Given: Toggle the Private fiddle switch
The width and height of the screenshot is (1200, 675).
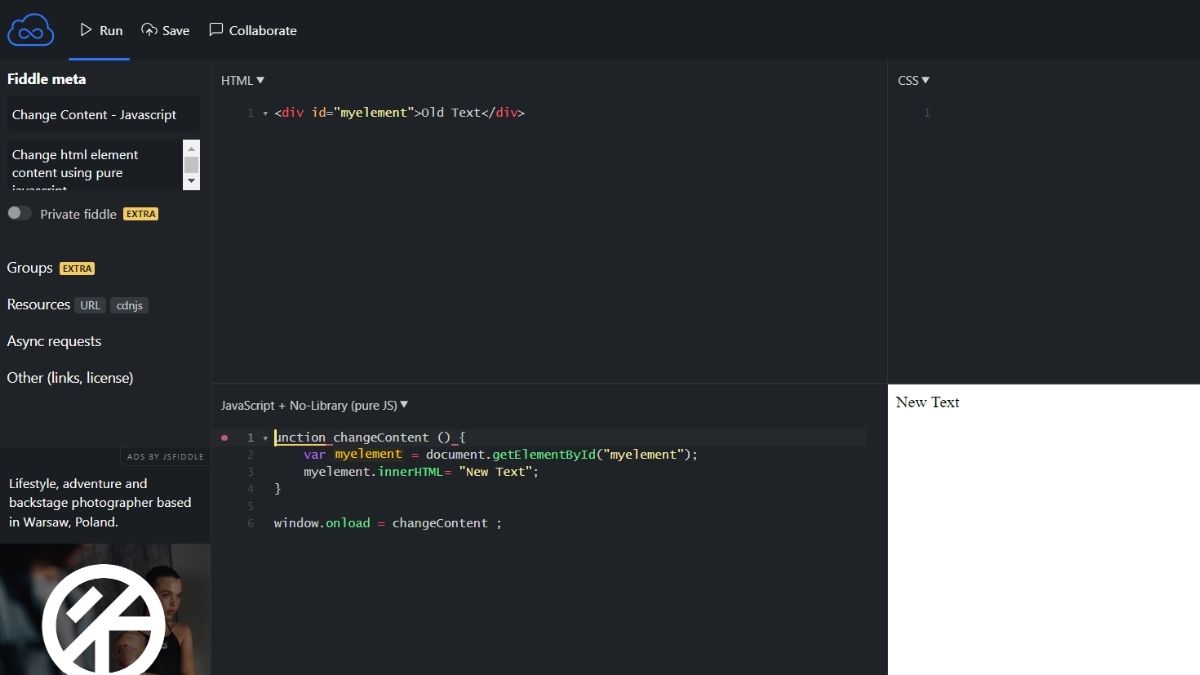Looking at the screenshot, I should (x=20, y=214).
